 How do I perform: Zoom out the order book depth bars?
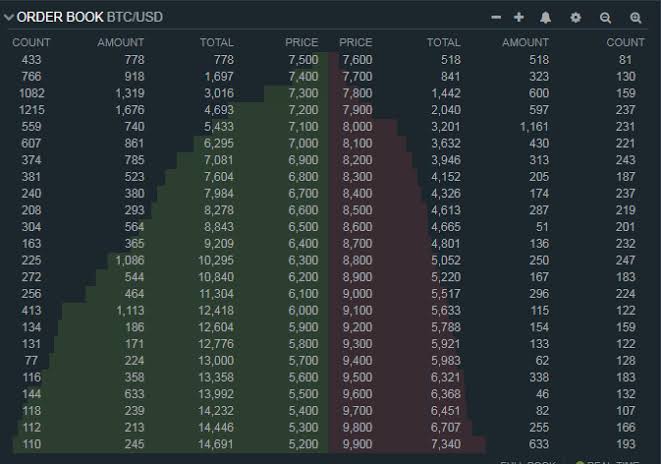tap(605, 18)
